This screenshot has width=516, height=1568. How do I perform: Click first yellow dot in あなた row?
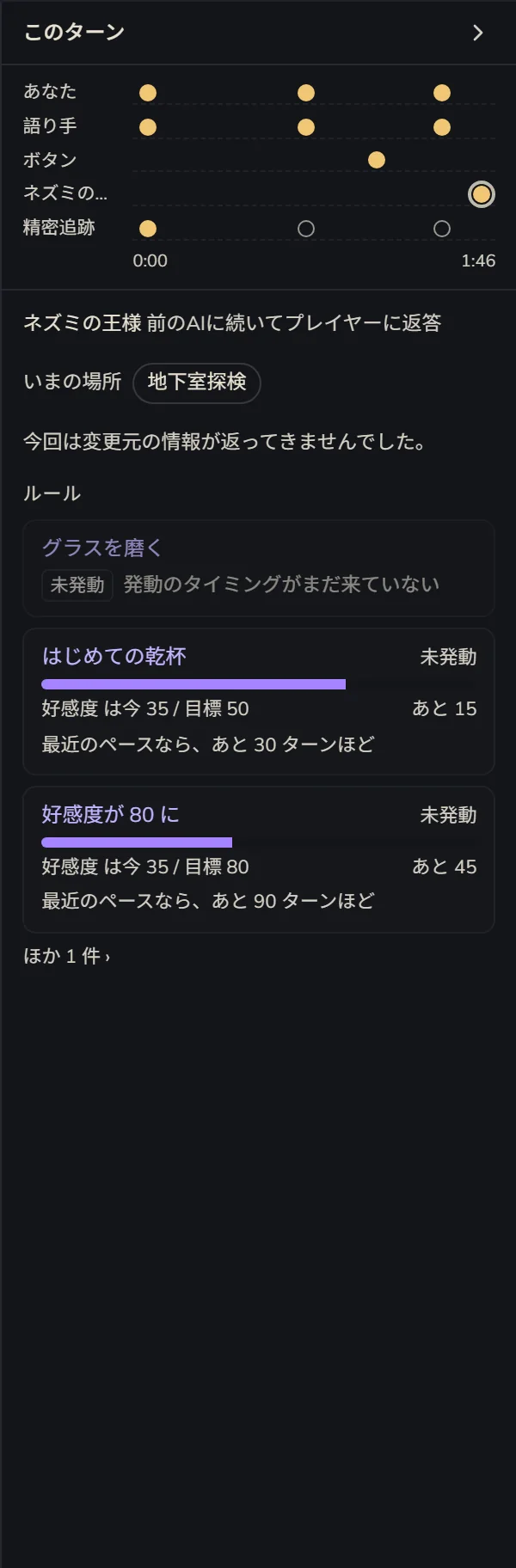point(148,93)
